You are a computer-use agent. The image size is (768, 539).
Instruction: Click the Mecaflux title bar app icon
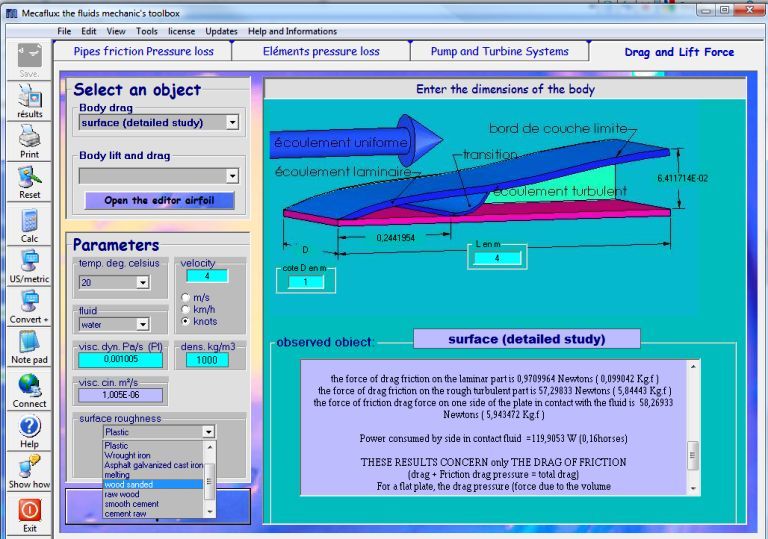pos(11,13)
